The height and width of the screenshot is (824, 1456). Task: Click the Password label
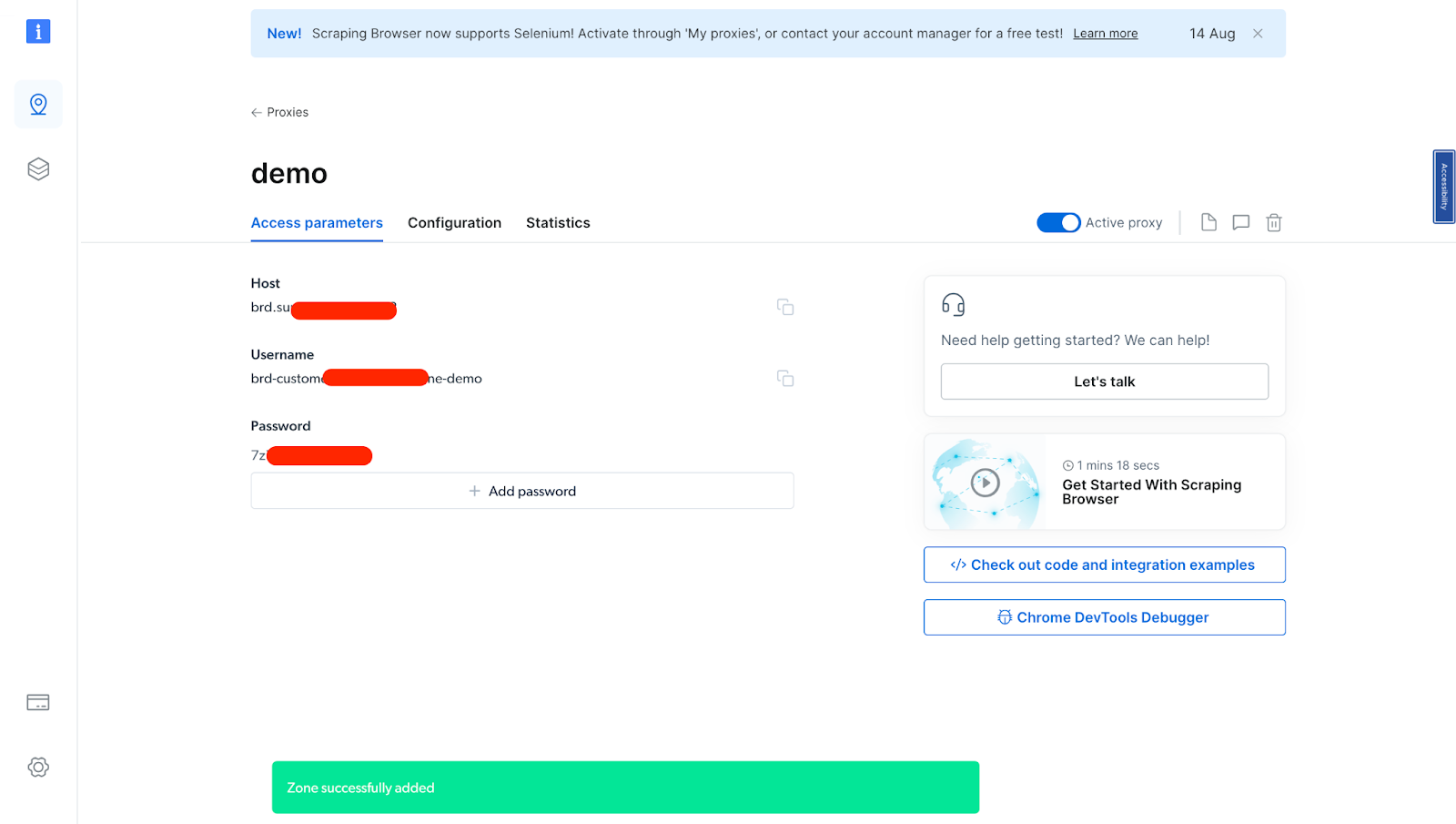[x=280, y=425]
